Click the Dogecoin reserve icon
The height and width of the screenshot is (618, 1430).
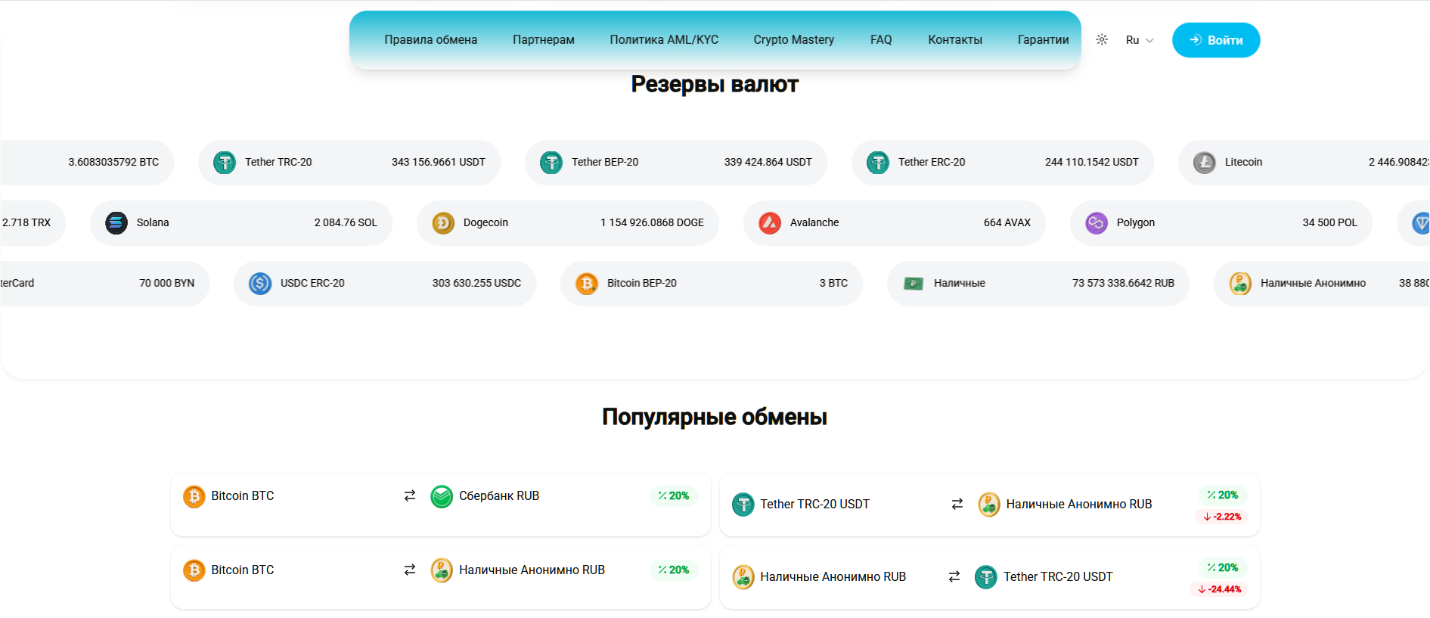coord(443,223)
